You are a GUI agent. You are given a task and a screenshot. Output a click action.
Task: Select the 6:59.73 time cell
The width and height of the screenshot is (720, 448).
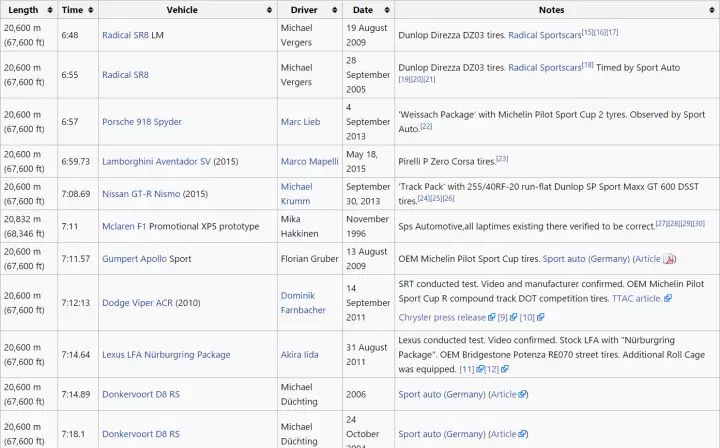click(76, 162)
